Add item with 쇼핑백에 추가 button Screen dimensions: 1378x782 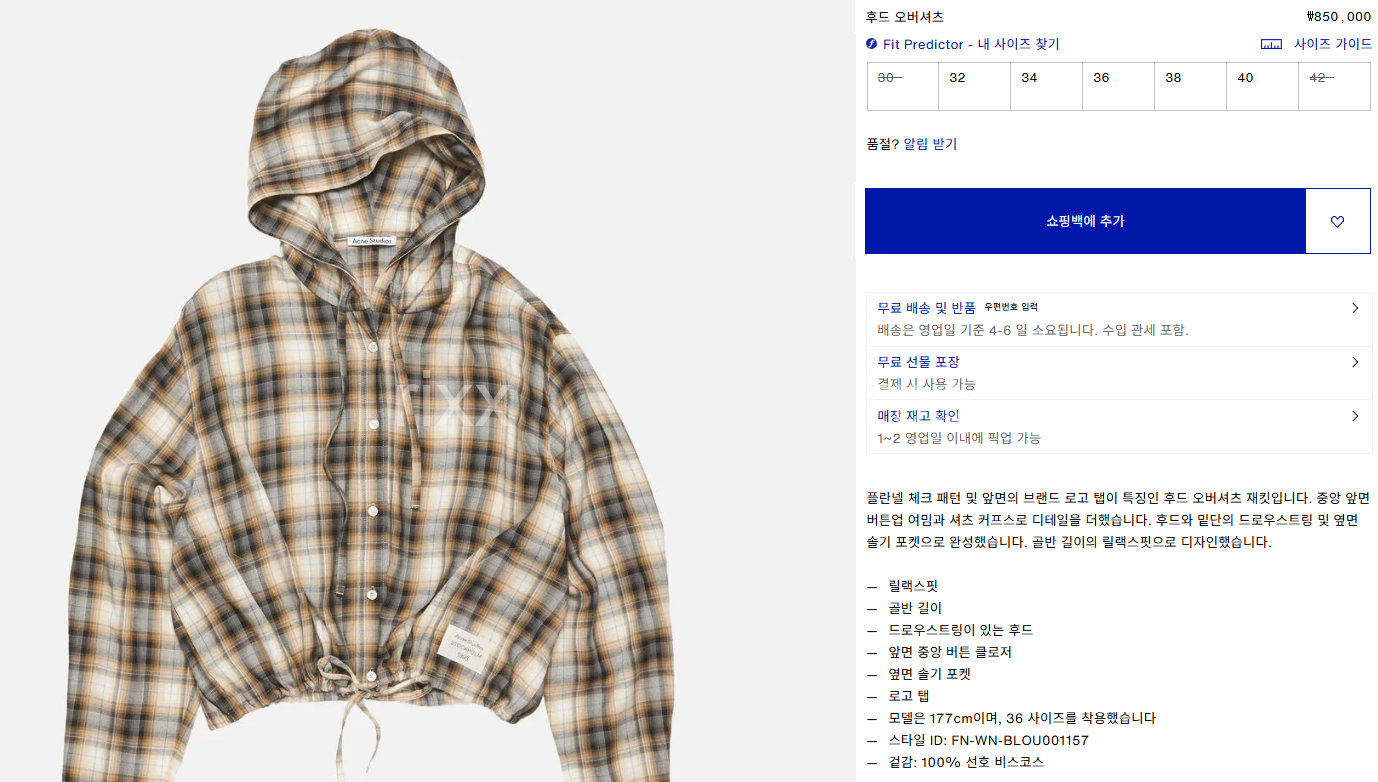1085,221
